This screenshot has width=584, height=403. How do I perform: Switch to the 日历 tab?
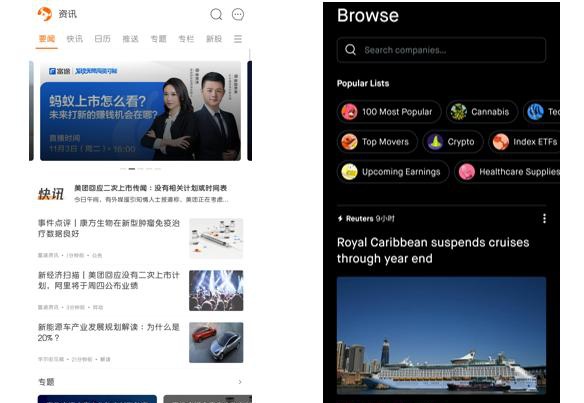(x=102, y=39)
